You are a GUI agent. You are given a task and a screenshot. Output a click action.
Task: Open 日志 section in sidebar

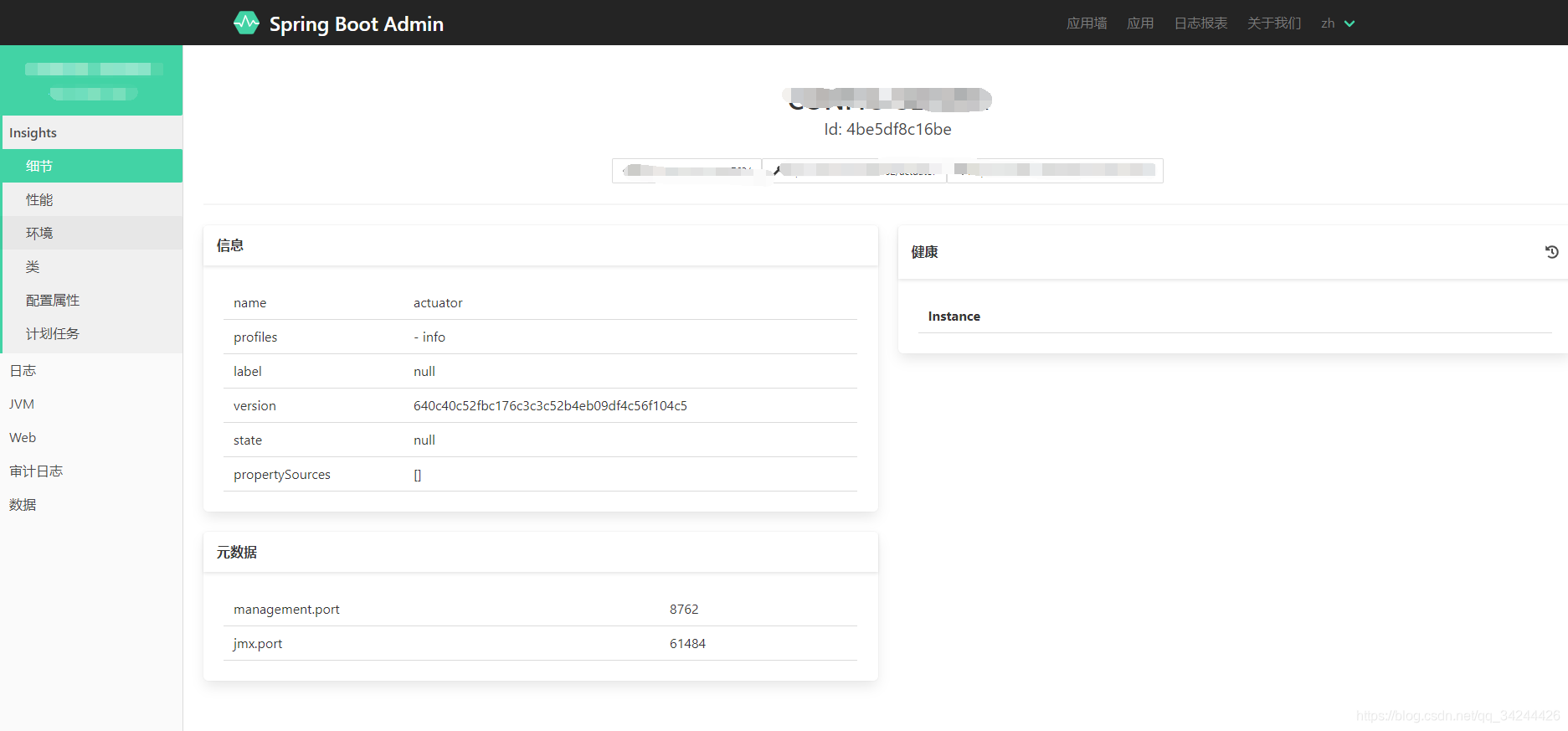[x=91, y=370]
